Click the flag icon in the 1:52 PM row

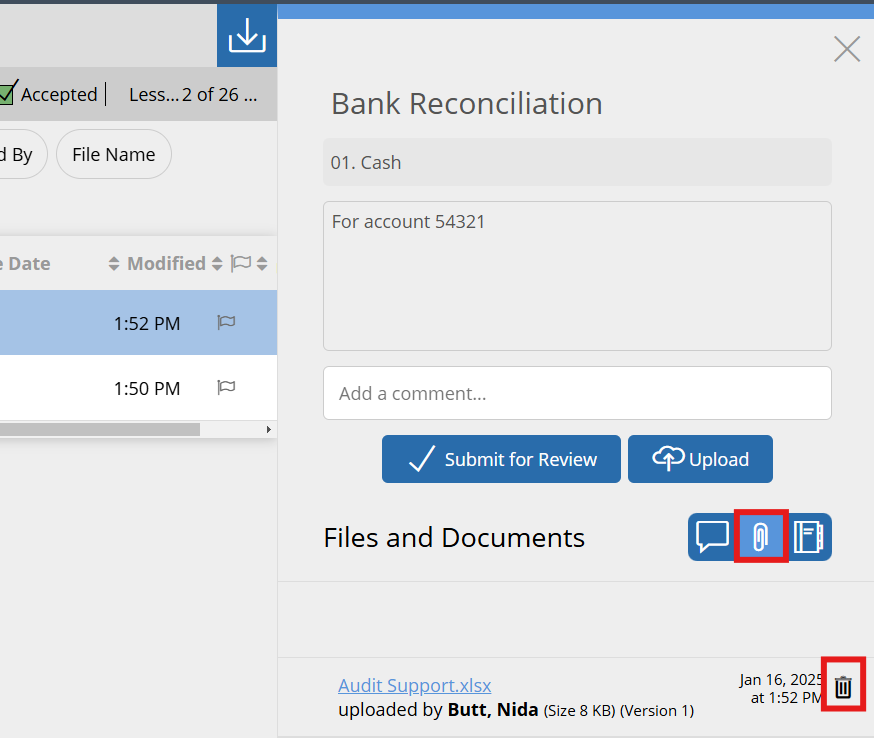point(227,322)
